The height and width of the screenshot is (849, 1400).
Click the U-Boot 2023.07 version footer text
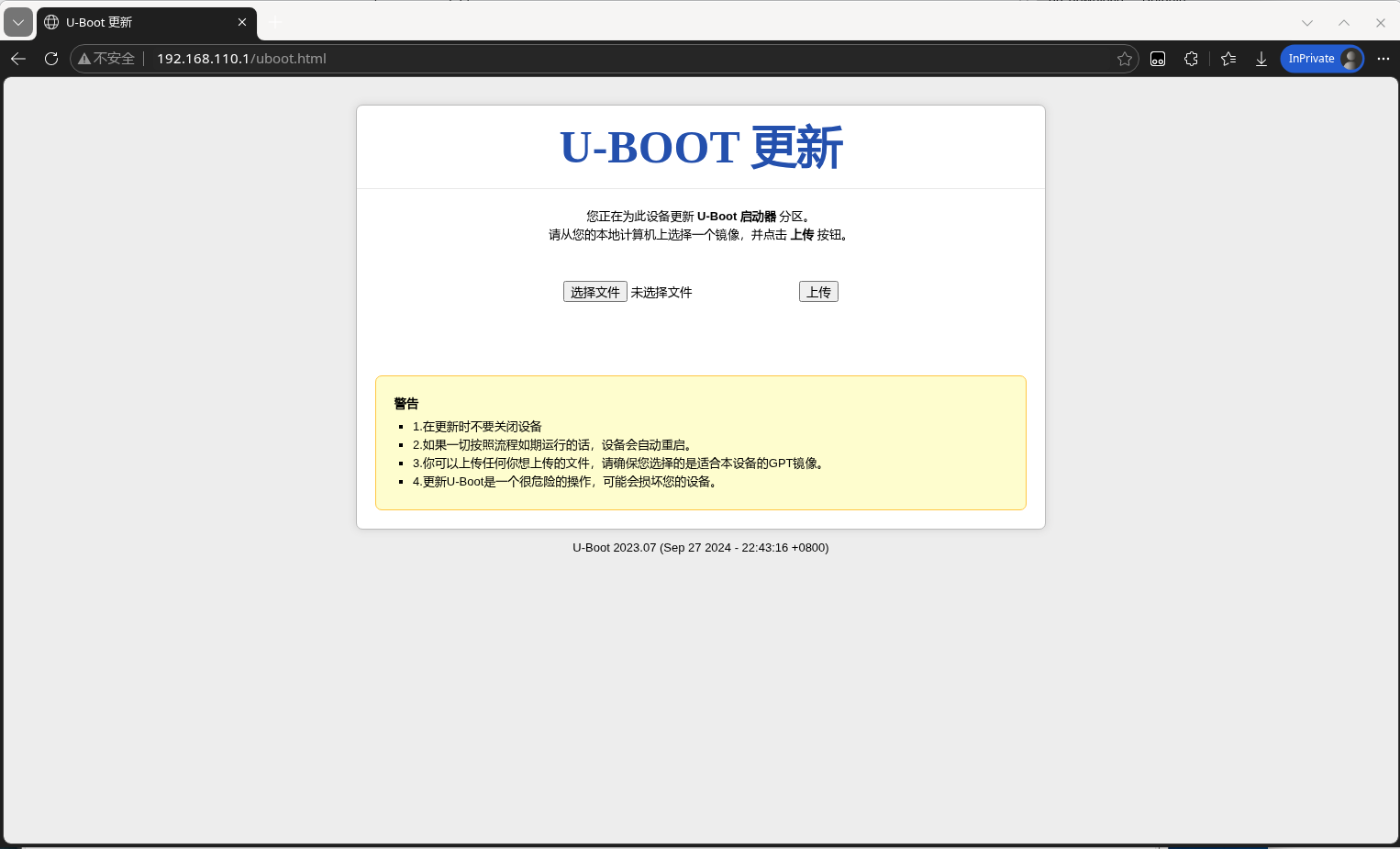coord(700,547)
